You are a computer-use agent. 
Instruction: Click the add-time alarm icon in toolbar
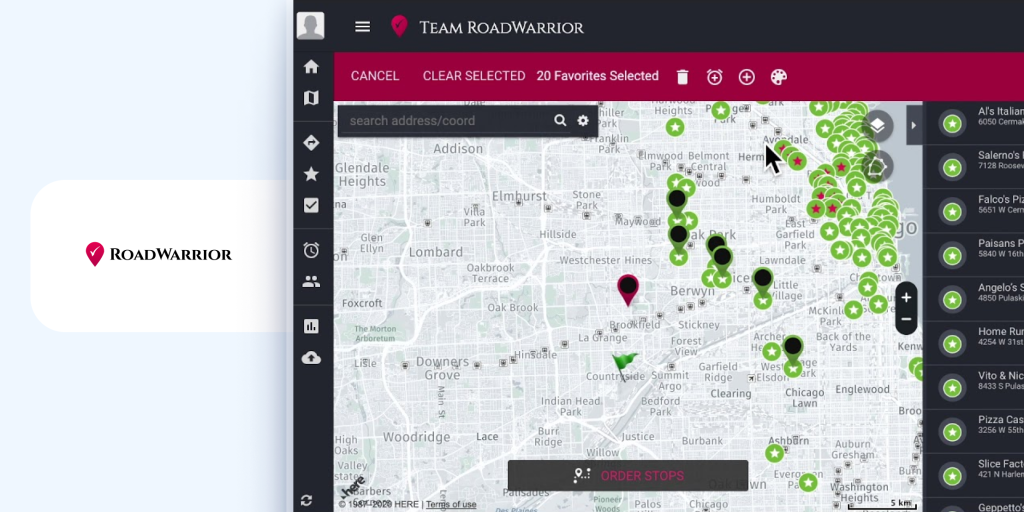tap(714, 77)
